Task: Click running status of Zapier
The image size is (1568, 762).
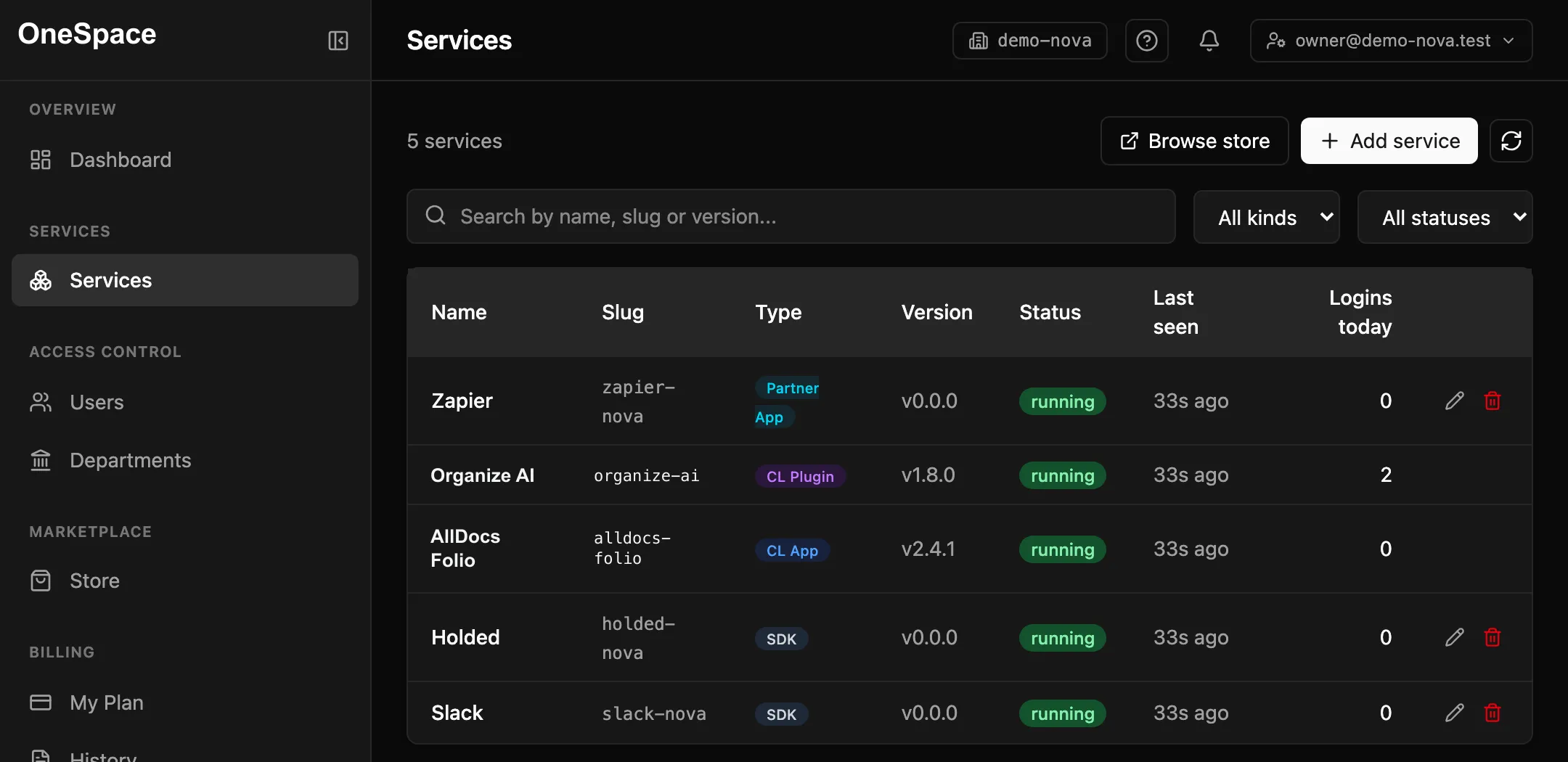Action: (1062, 401)
